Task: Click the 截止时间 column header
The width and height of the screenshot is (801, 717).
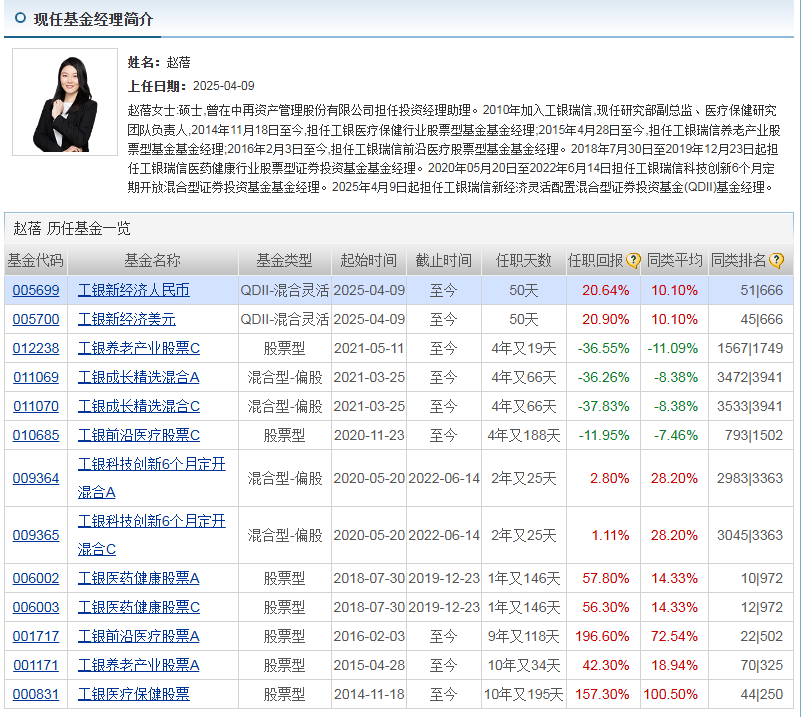Action: click(x=443, y=260)
